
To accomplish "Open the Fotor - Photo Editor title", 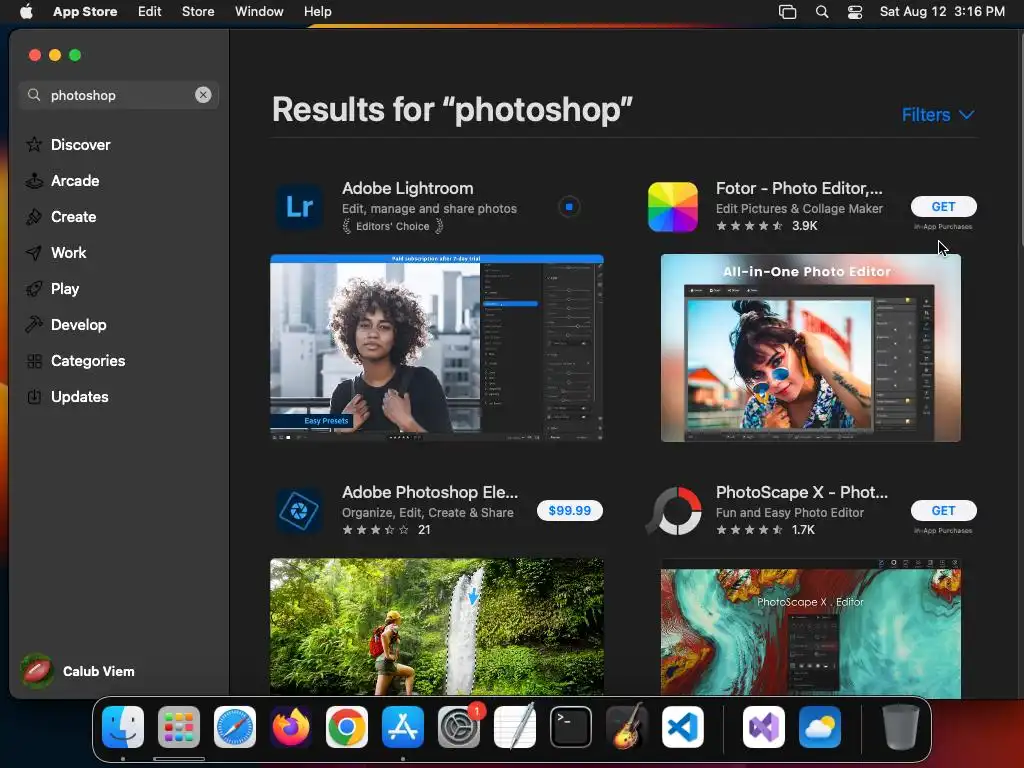I will [799, 188].
